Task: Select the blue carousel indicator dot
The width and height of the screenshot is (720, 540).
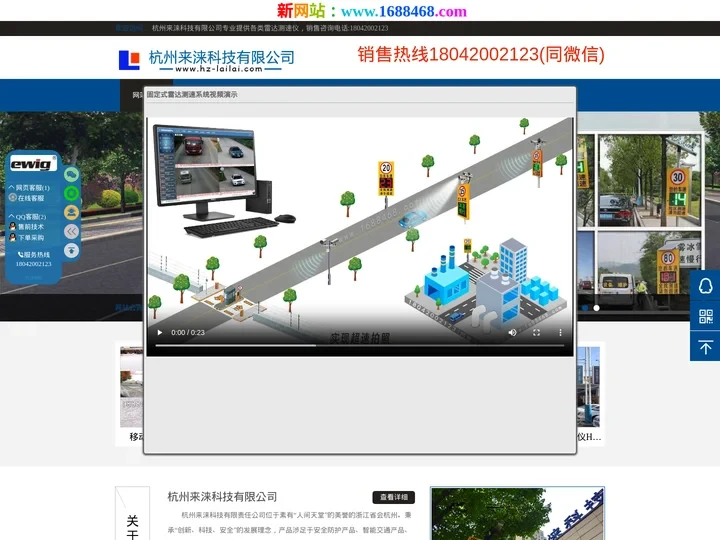Action: coord(585,308)
